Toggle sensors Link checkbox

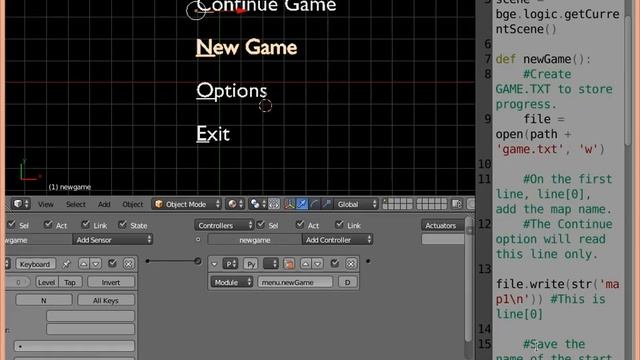pos(86,224)
